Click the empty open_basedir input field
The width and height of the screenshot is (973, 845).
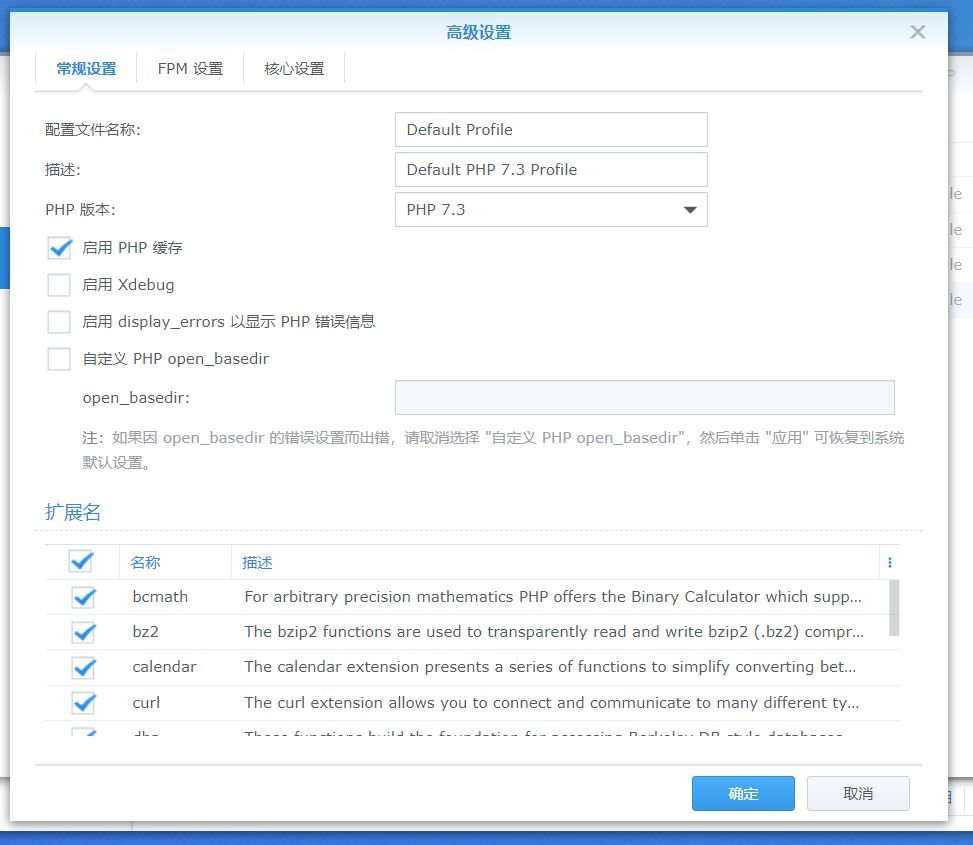(x=645, y=397)
